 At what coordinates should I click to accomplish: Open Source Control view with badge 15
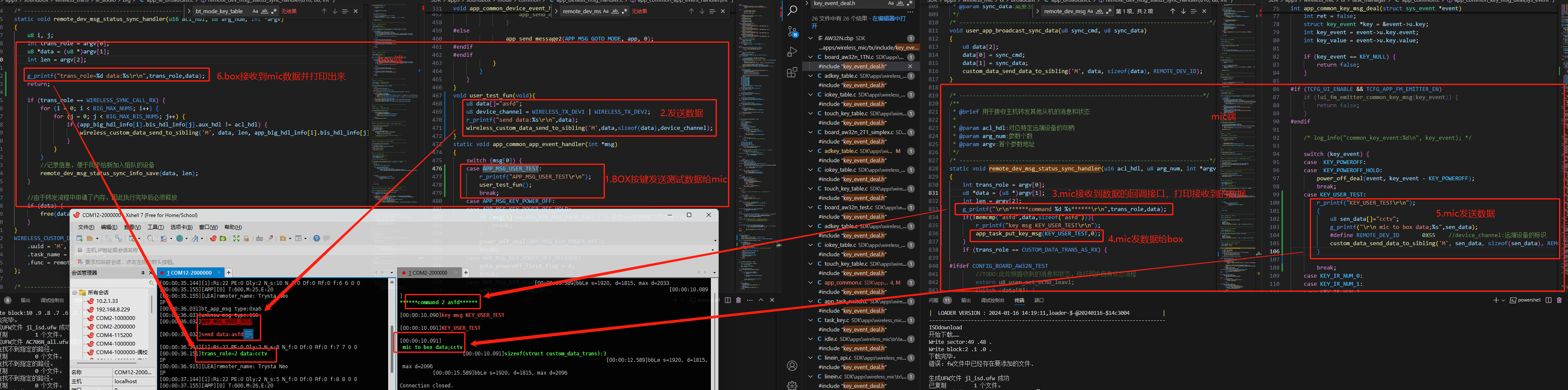[792, 31]
